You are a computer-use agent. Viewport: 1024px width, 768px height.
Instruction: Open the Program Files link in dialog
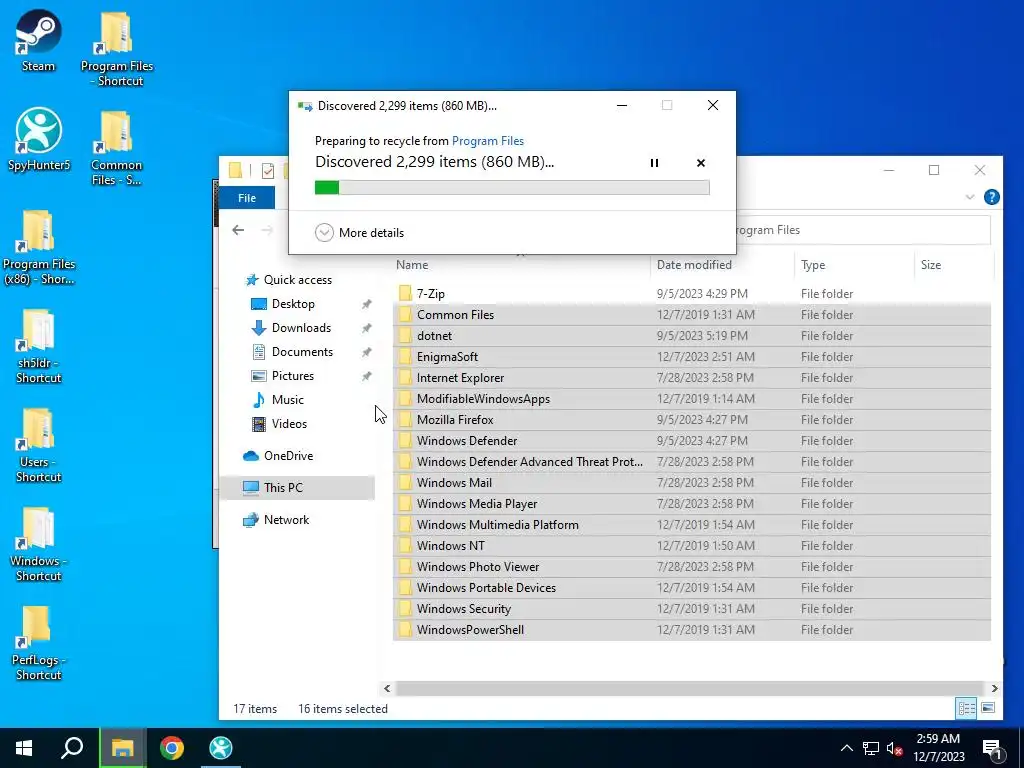(488, 140)
